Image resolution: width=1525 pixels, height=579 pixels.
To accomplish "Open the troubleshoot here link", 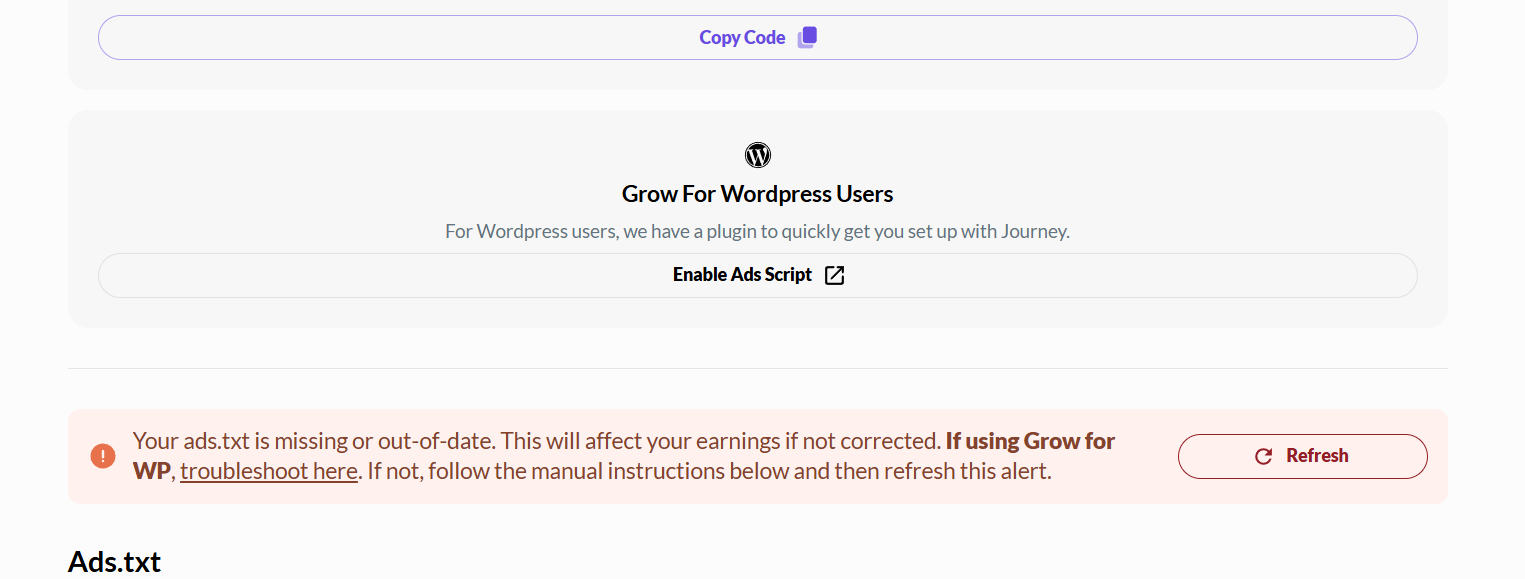I will point(269,471).
